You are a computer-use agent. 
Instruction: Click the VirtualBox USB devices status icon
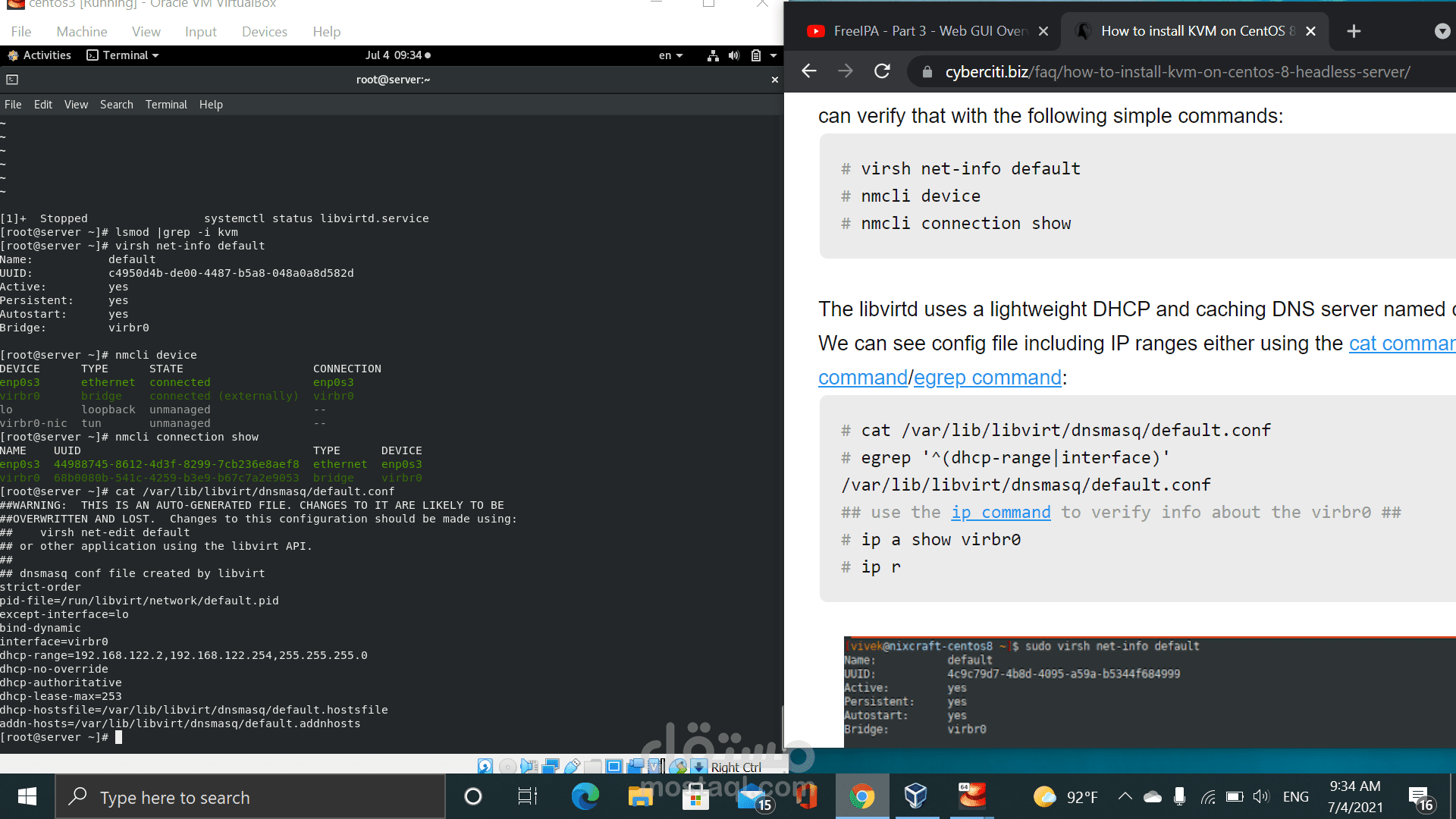(573, 766)
